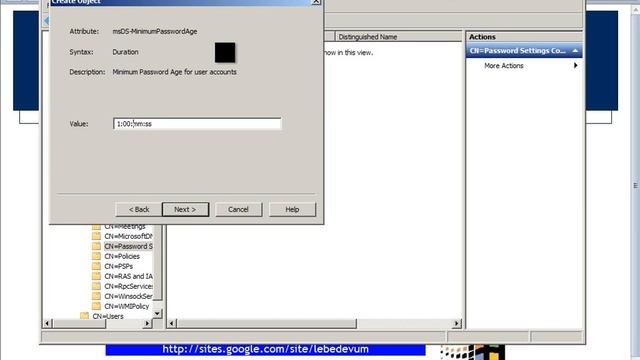Click the CN=PSPs folder icon
640x360 pixels.
click(96, 266)
